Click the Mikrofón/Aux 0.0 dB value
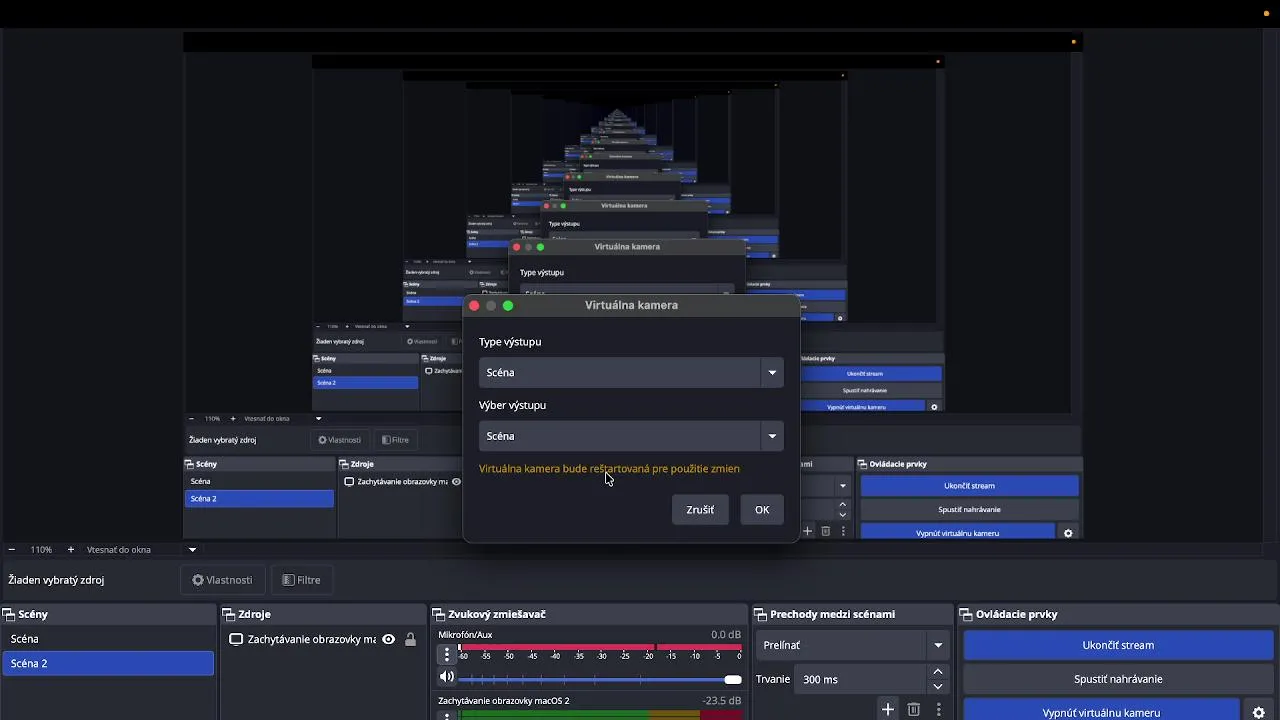 [x=726, y=635]
